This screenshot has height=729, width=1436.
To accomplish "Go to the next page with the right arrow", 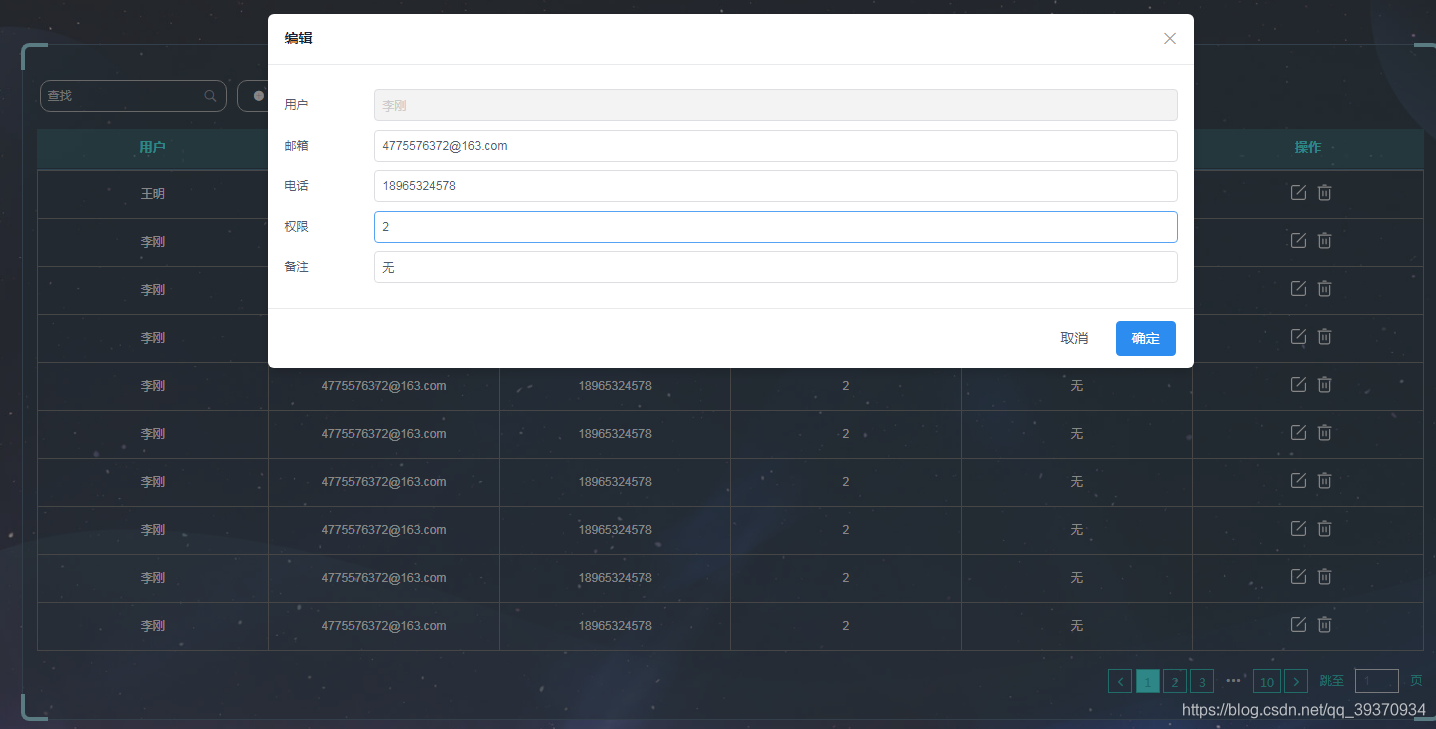I will pyautogui.click(x=1296, y=682).
